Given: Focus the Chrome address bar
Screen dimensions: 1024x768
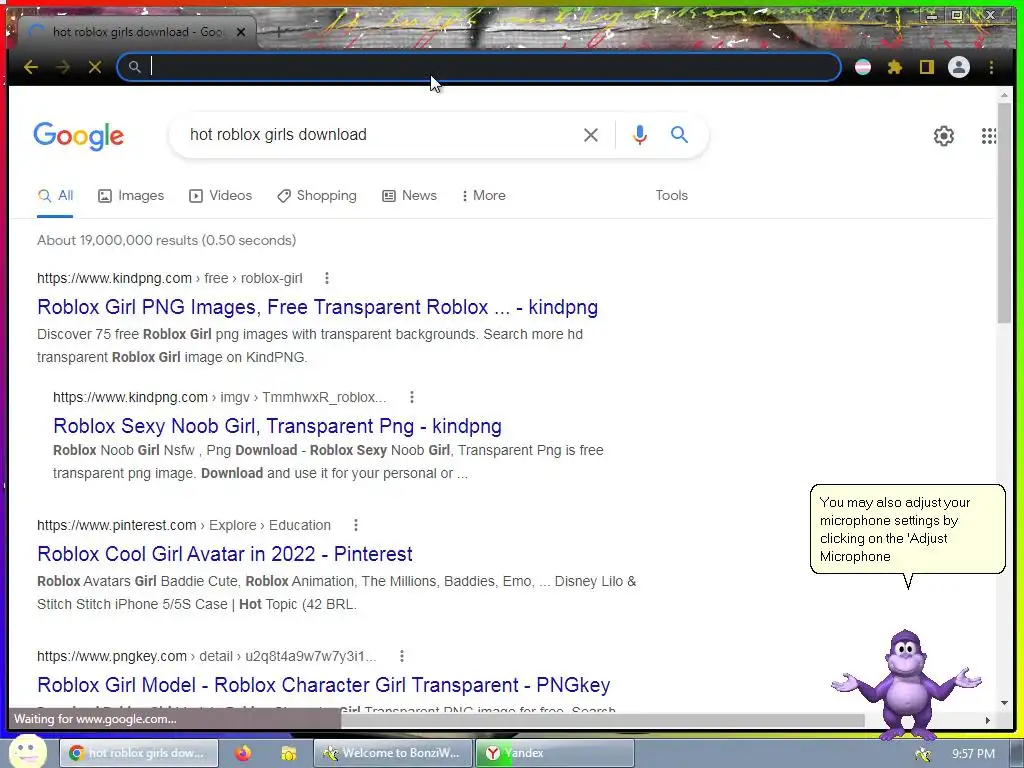Looking at the screenshot, I should (479, 67).
